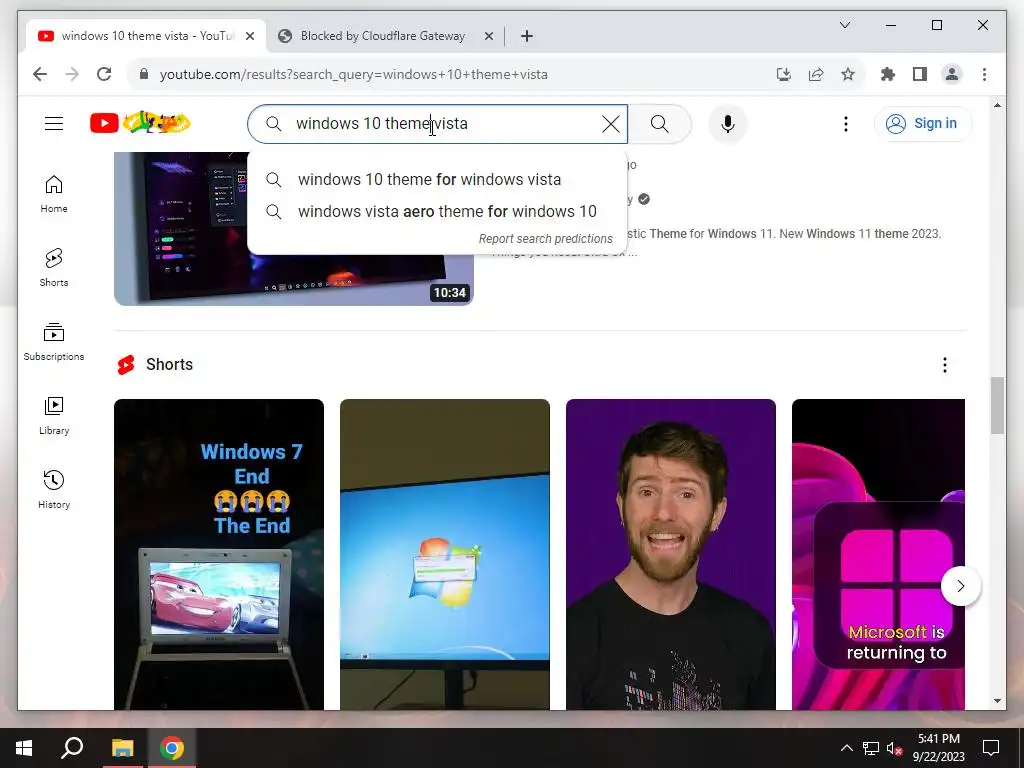Open the short with bearded man
This screenshot has height=768, width=1024.
pyautogui.click(x=671, y=554)
